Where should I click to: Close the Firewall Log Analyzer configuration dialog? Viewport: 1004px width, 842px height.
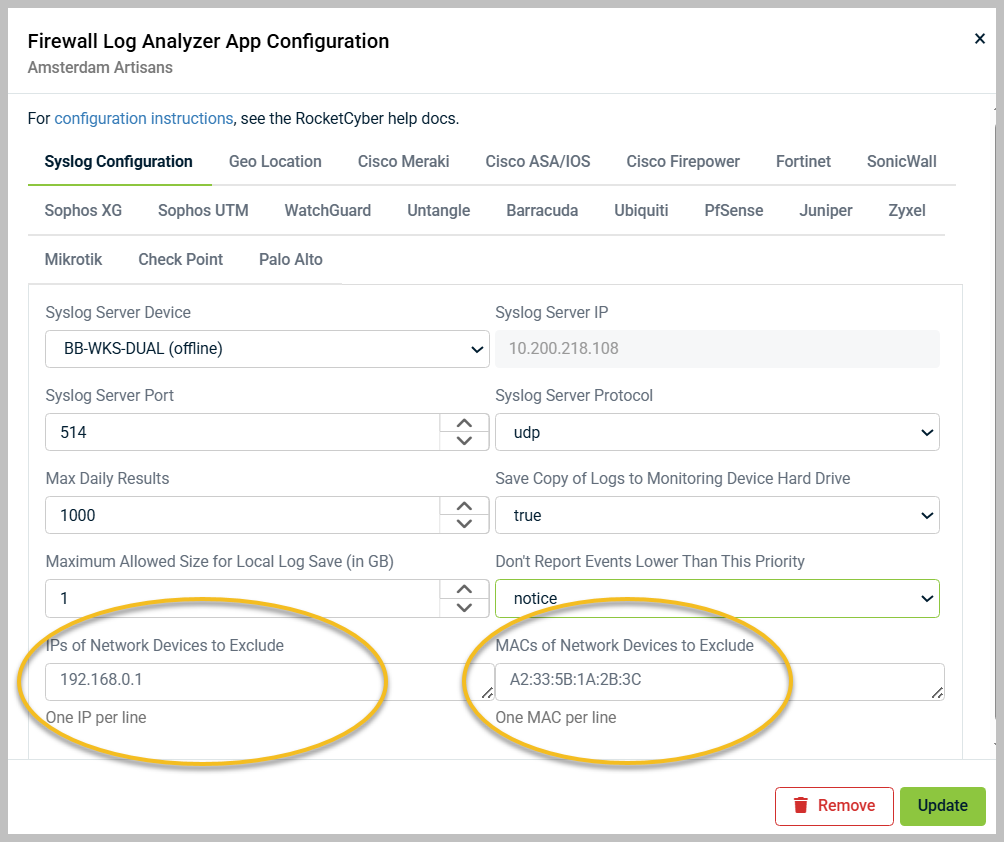coord(978,38)
